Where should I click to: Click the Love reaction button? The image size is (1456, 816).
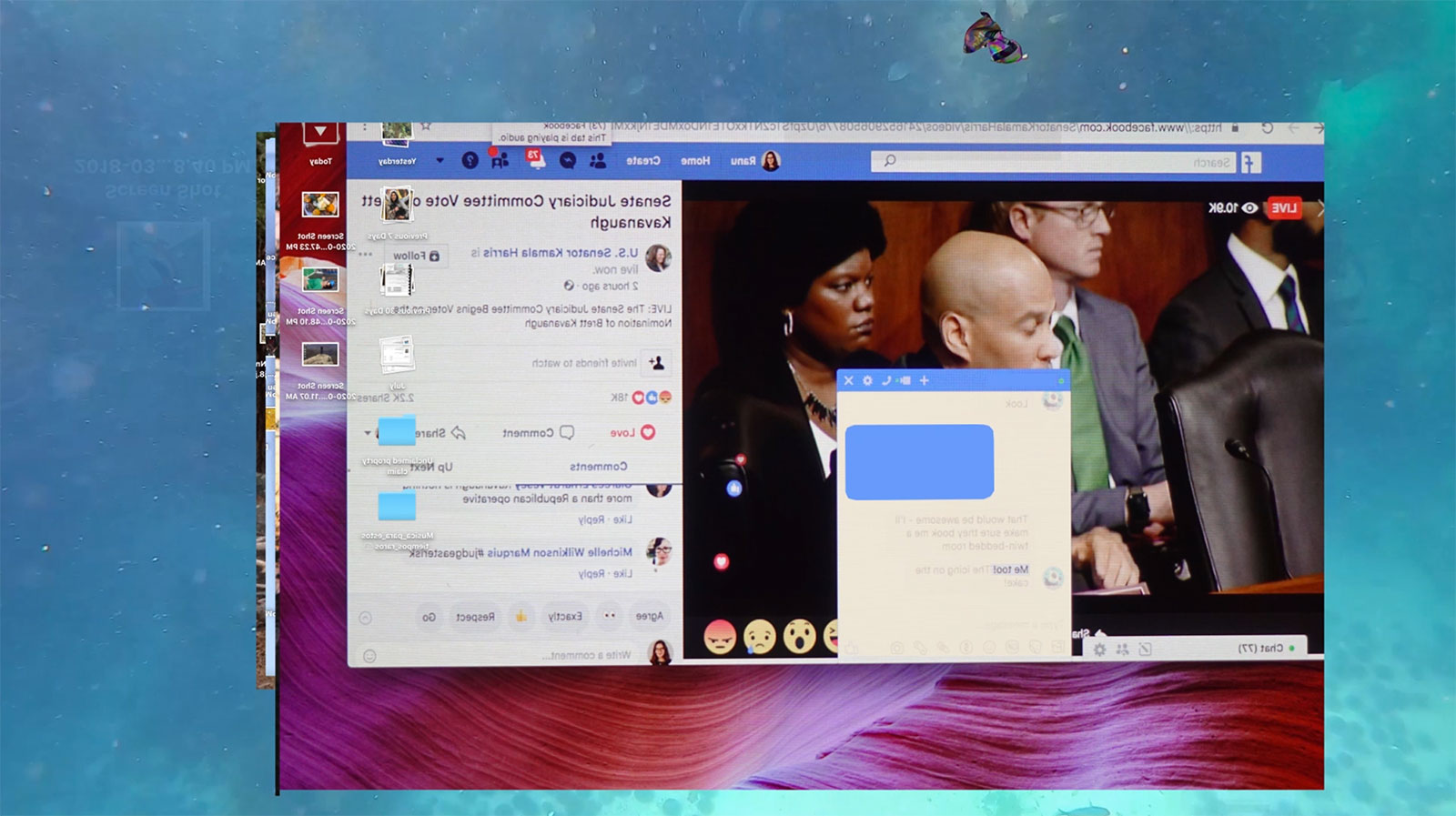point(632,433)
